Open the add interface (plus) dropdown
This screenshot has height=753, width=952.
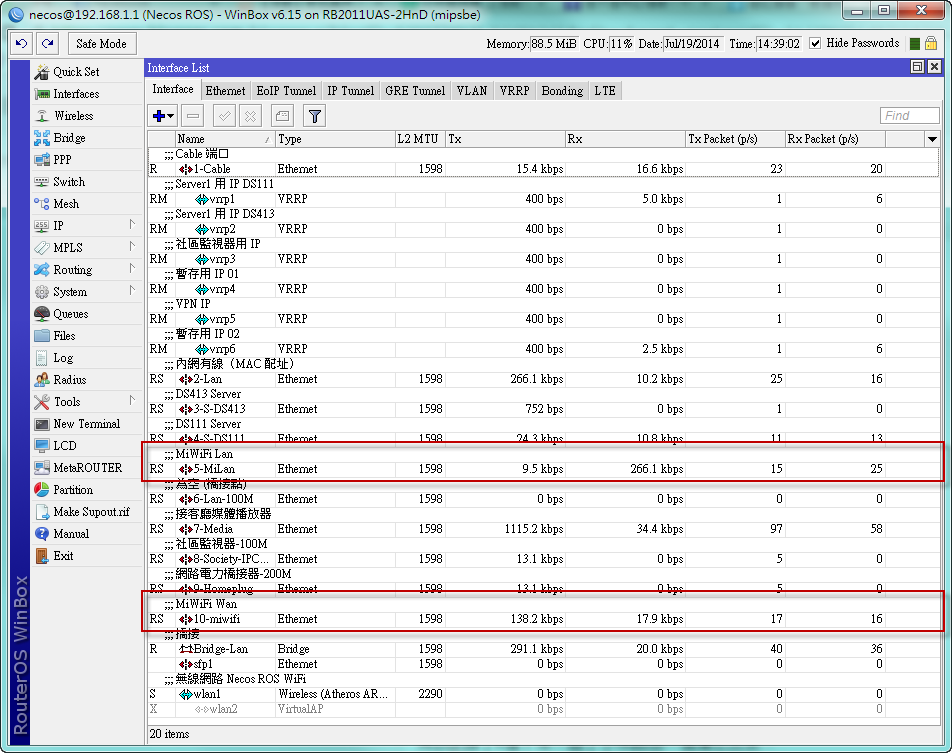(x=163, y=115)
